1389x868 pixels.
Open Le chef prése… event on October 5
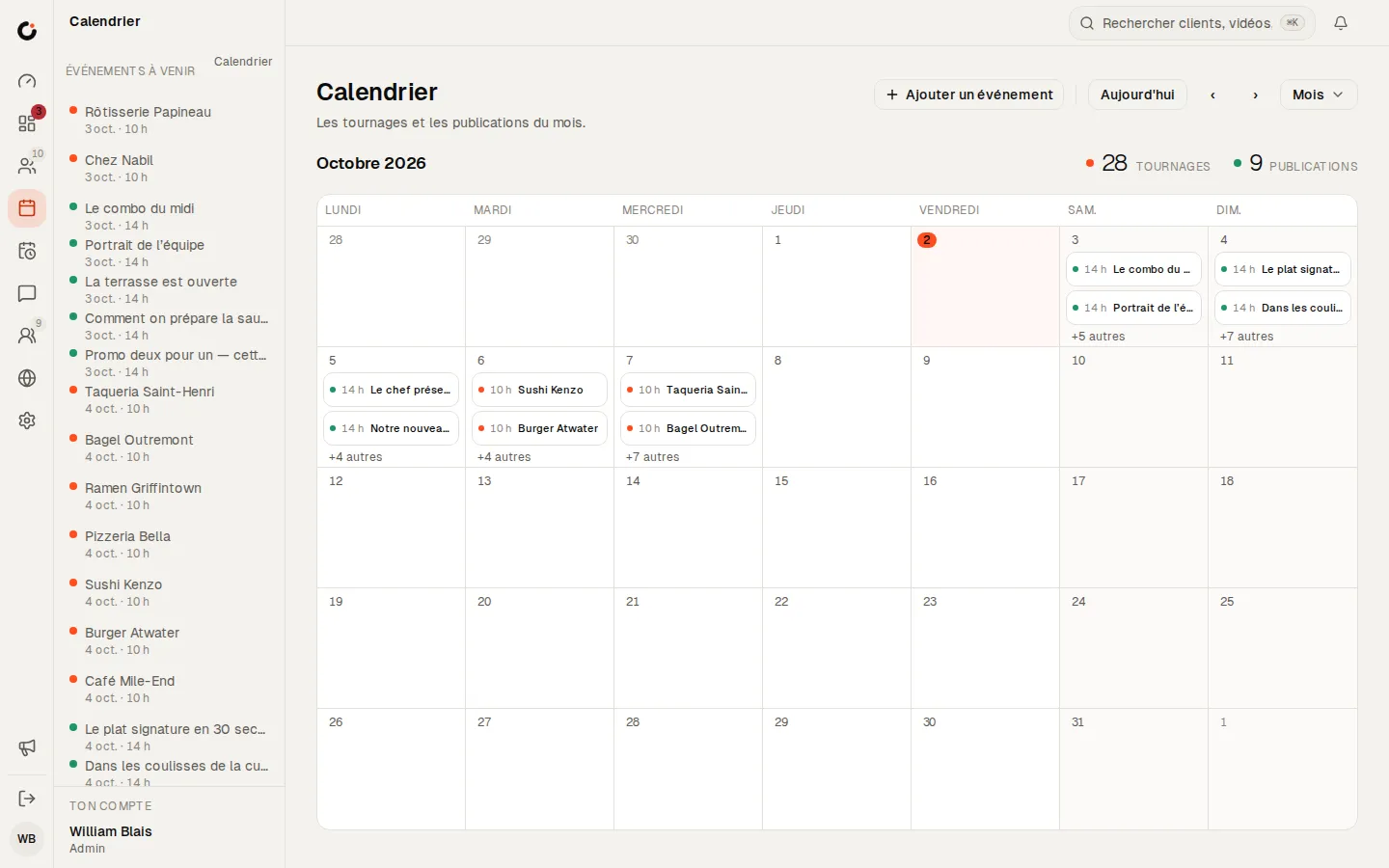pyautogui.click(x=391, y=390)
